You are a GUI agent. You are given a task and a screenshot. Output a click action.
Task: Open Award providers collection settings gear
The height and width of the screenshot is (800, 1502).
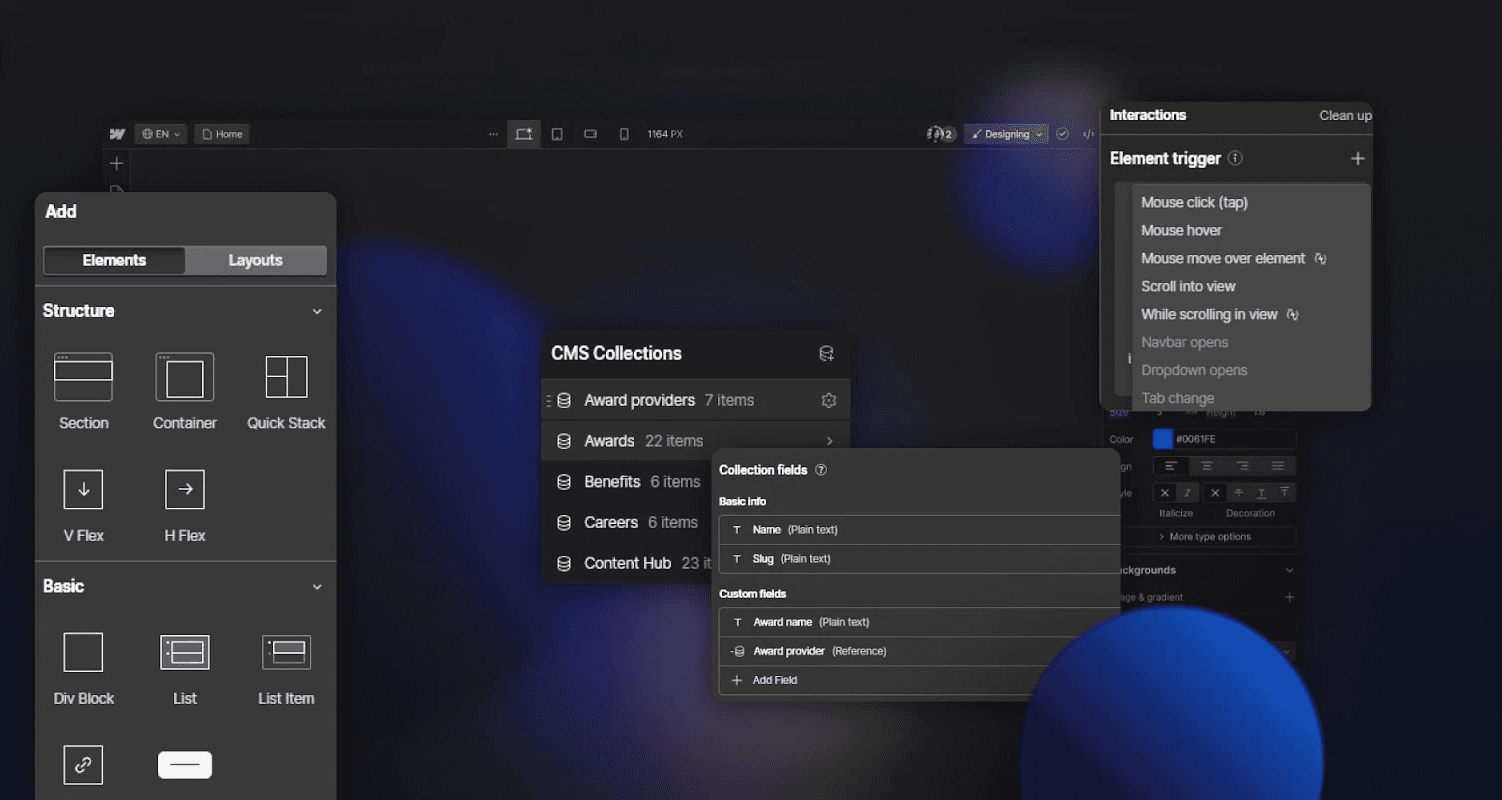828,399
